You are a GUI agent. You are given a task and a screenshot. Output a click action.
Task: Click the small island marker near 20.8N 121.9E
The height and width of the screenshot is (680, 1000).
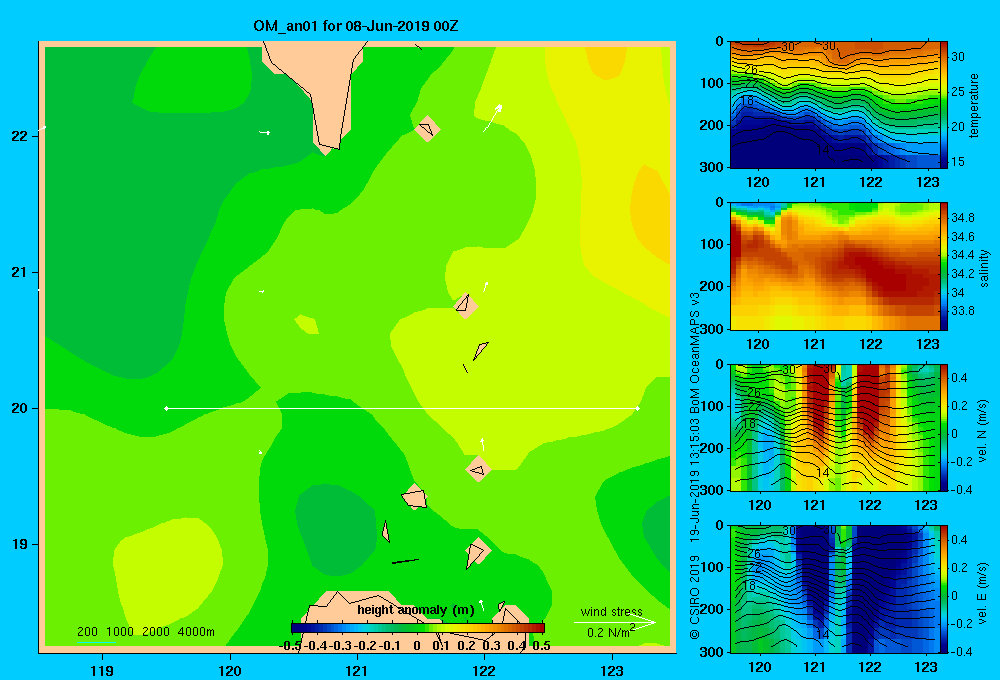point(466,305)
